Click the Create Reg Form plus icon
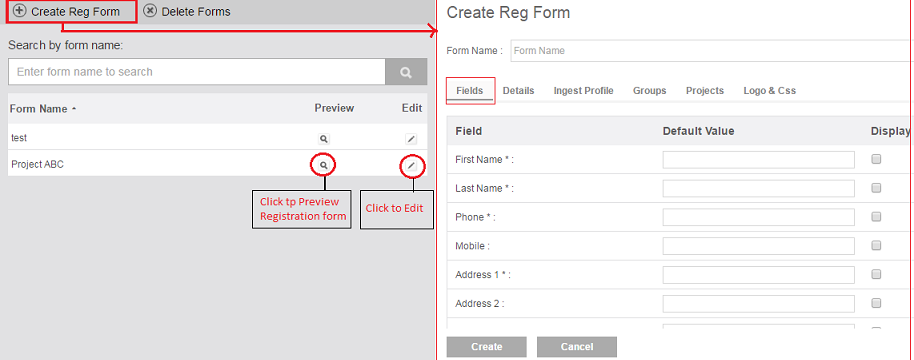914x360 pixels. tap(20, 10)
